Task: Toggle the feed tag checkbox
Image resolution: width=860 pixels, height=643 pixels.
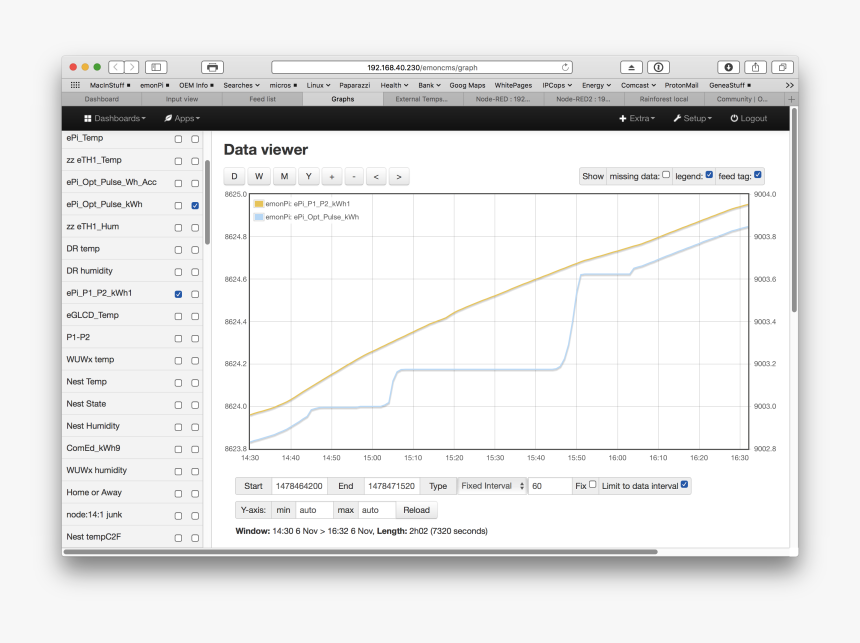Action: [x=757, y=175]
